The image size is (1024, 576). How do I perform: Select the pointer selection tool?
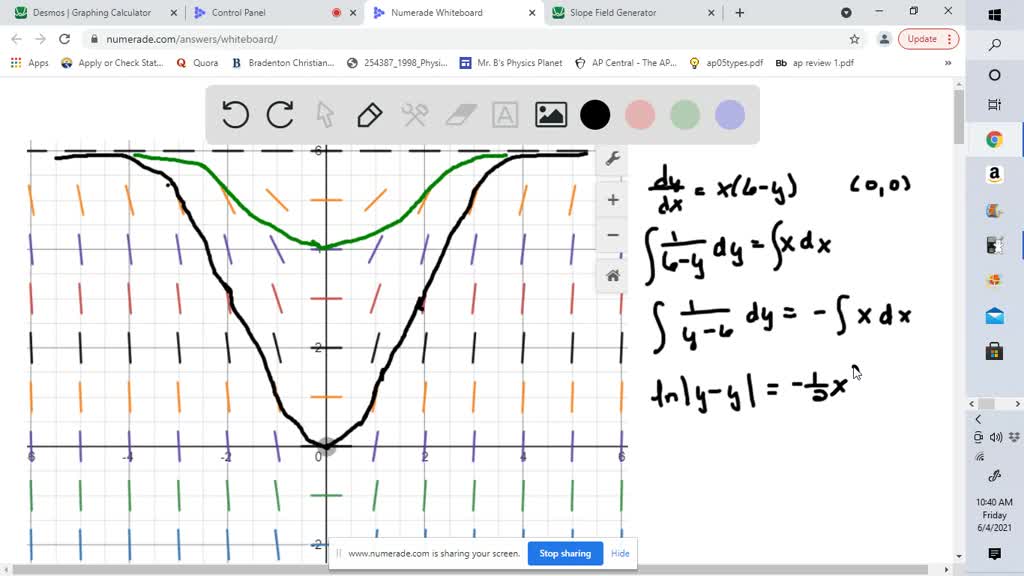click(x=324, y=114)
